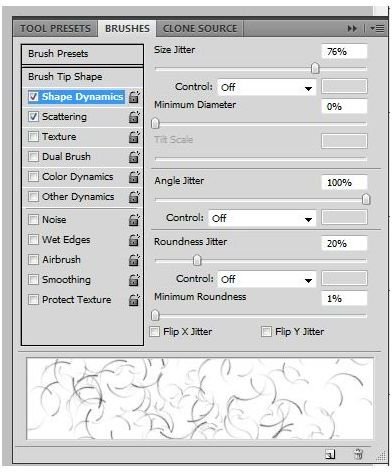Viewport: 392px width, 472px height.
Task: Toggle the lock icon next to Scattering
Action: click(134, 117)
